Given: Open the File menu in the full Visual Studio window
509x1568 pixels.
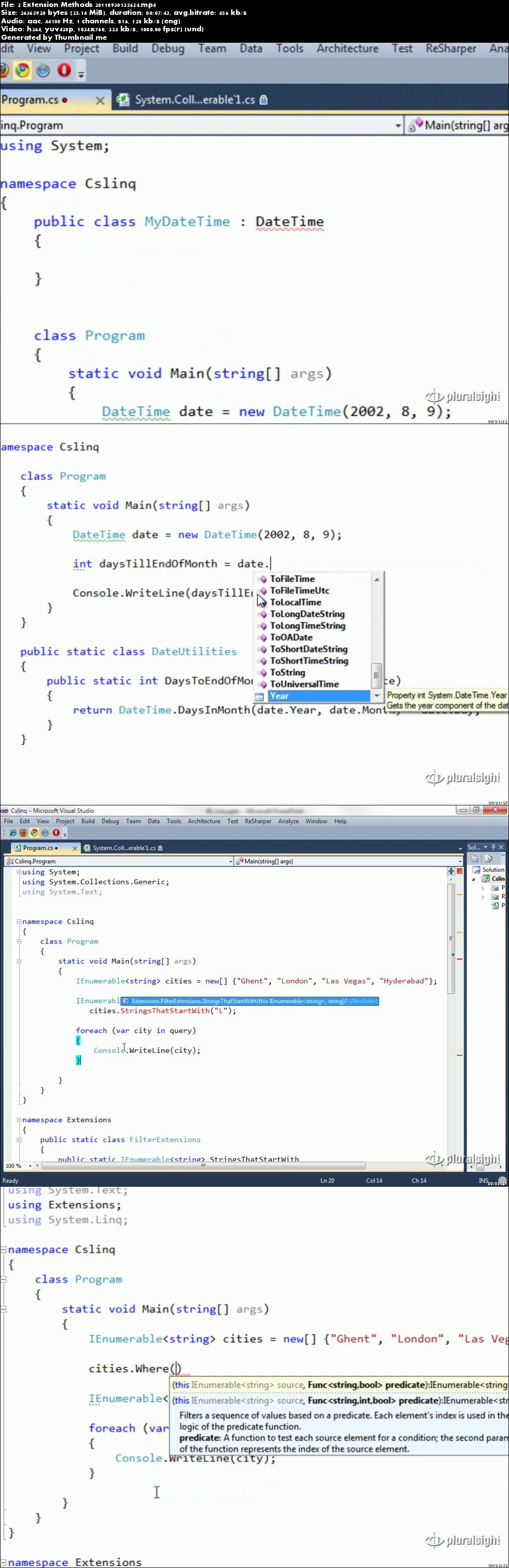Looking at the screenshot, I should (8, 821).
